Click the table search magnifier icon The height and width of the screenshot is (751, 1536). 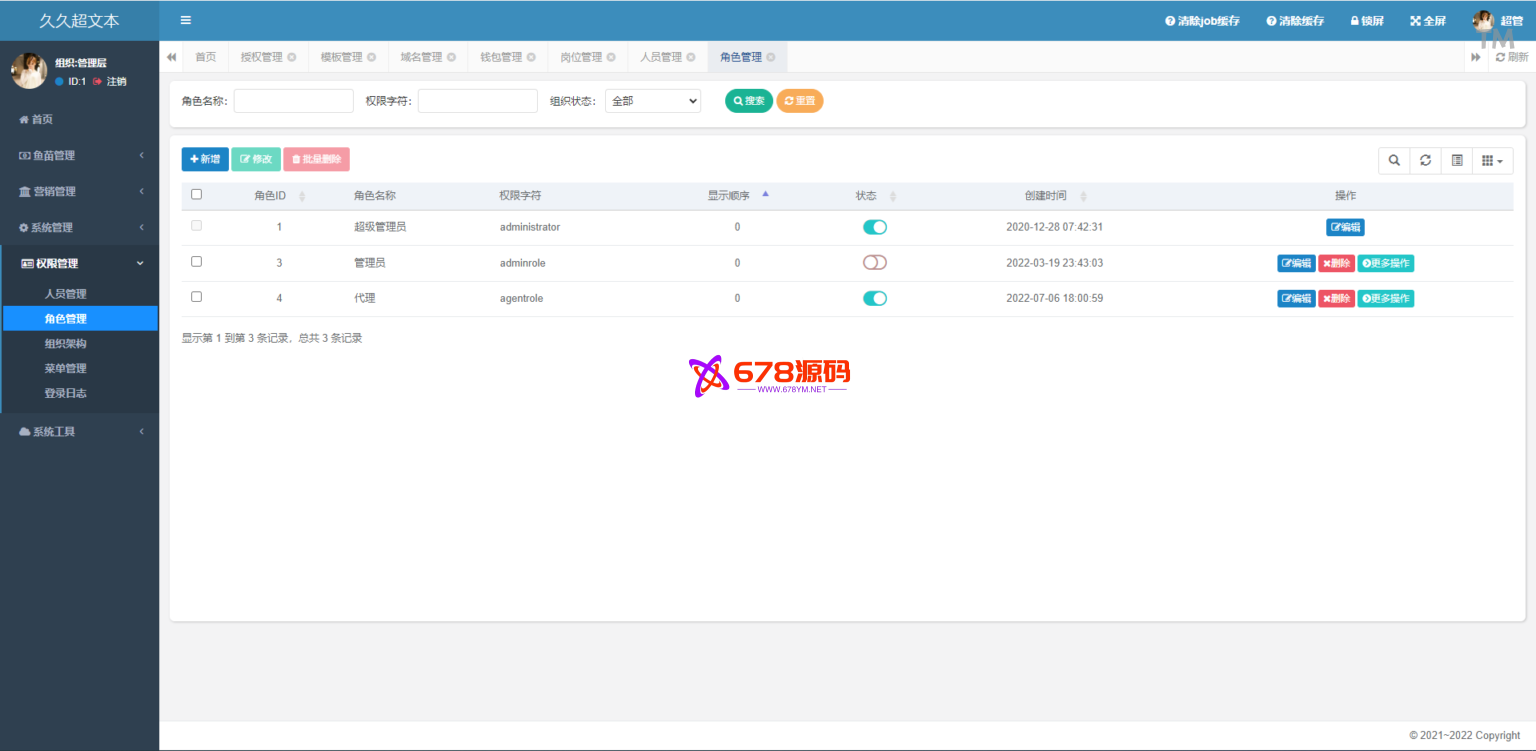coord(1394,160)
